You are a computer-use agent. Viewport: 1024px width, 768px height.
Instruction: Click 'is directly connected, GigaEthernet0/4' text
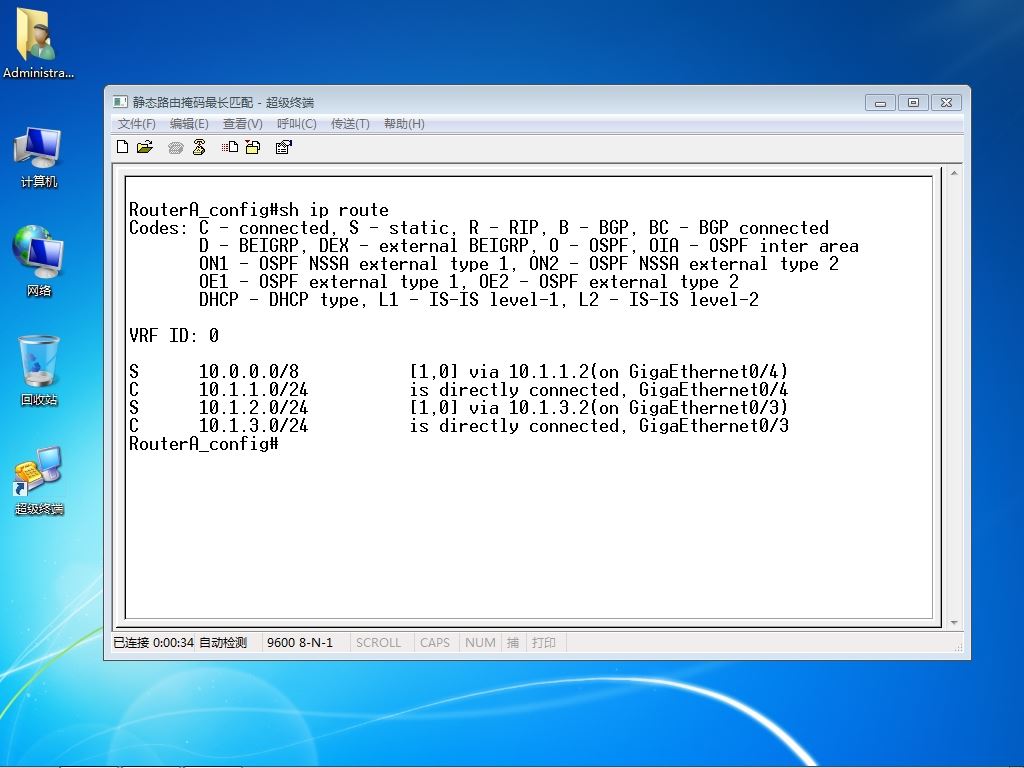599,390
